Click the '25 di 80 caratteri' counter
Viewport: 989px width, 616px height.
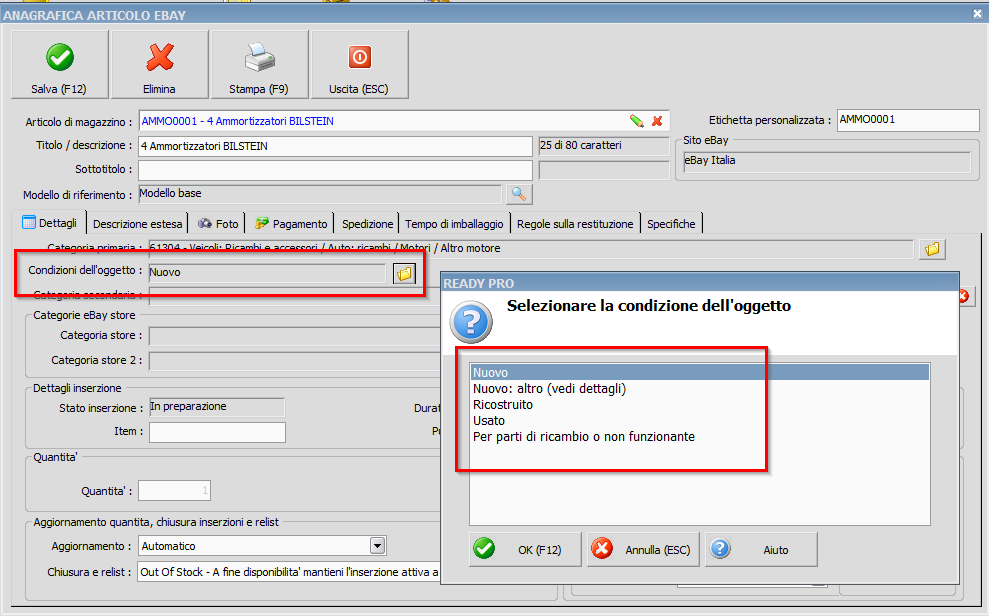pos(603,146)
